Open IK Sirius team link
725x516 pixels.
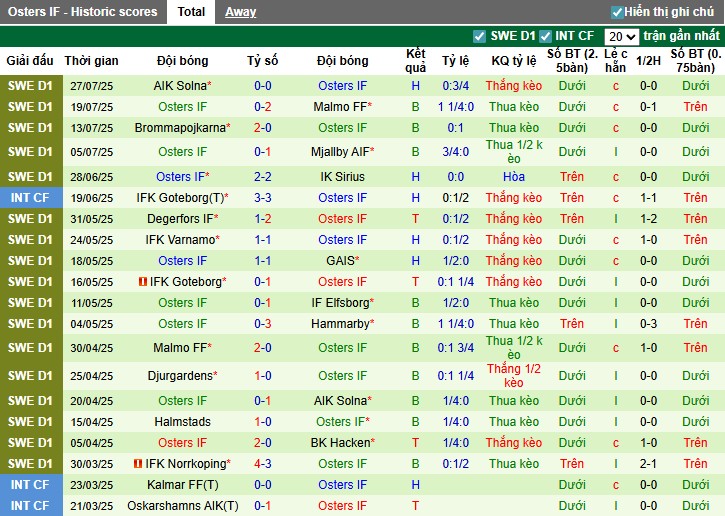coord(343,177)
